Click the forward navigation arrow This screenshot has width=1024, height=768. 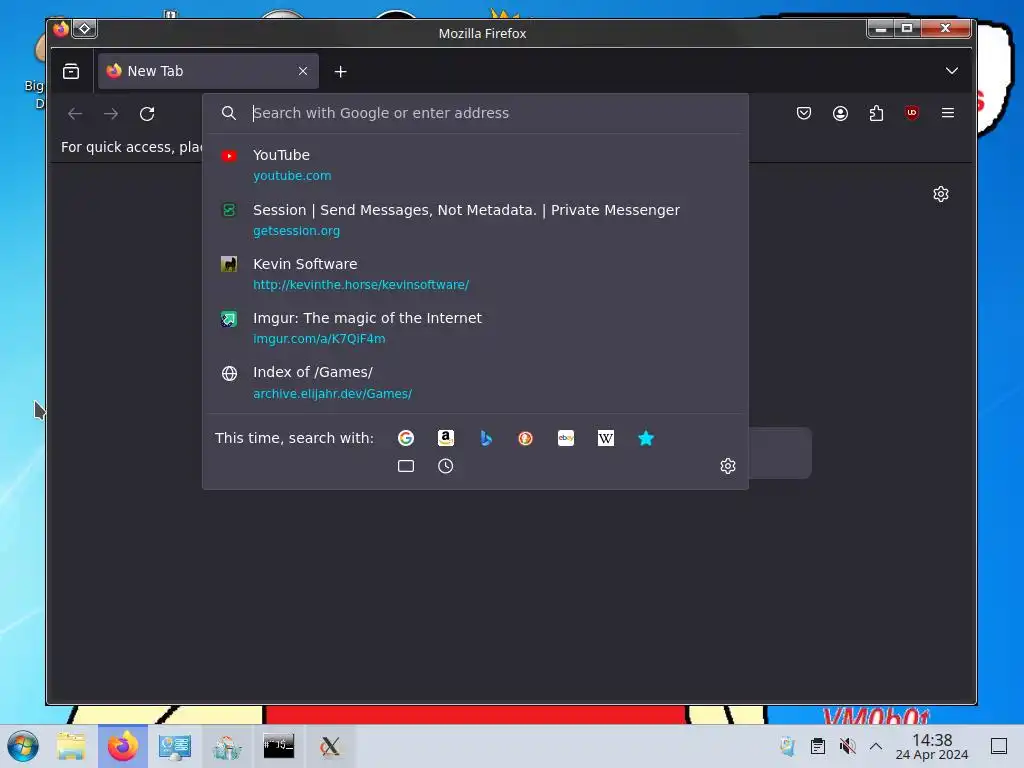point(111,114)
